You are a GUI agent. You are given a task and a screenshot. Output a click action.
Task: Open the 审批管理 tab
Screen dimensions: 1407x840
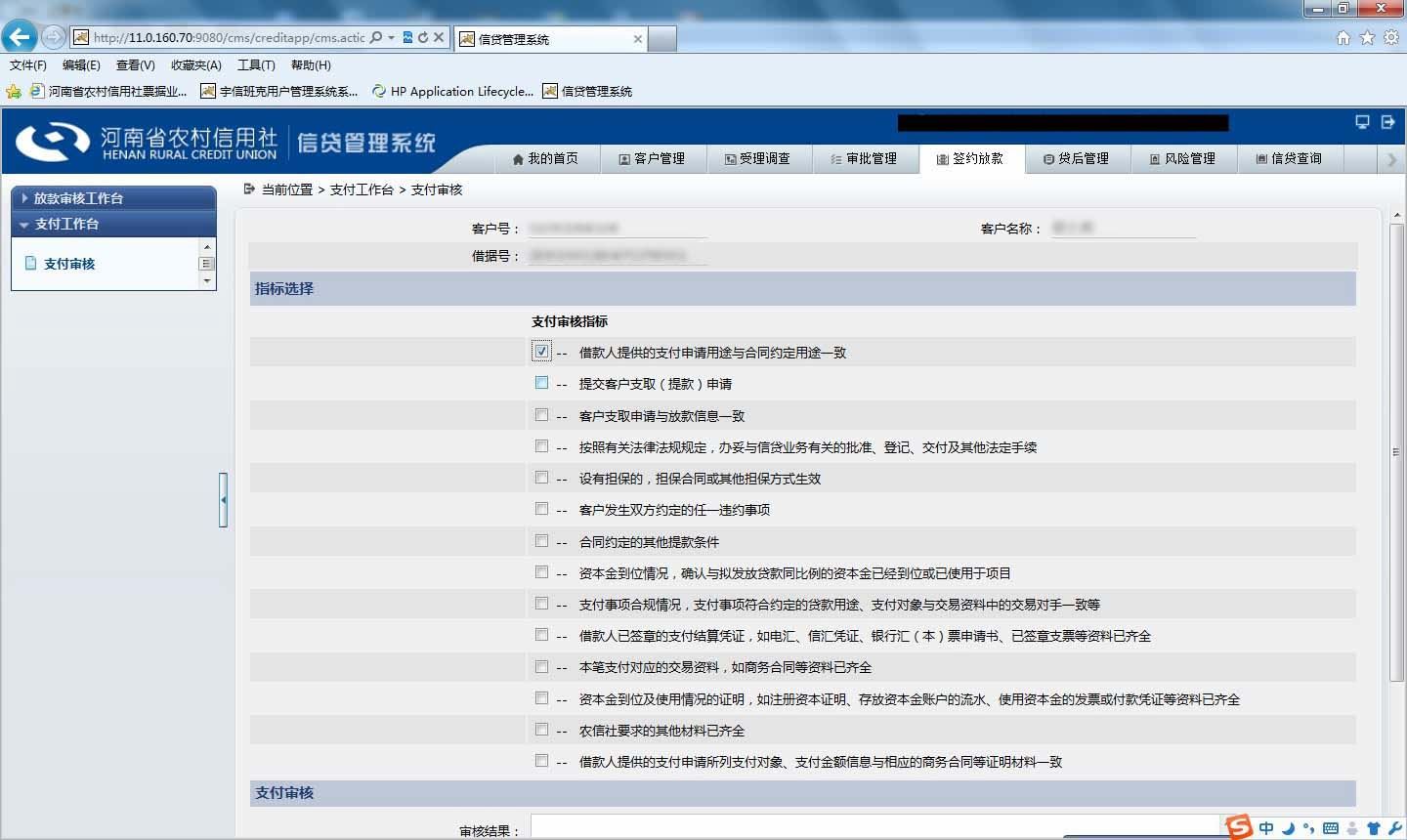tap(864, 158)
